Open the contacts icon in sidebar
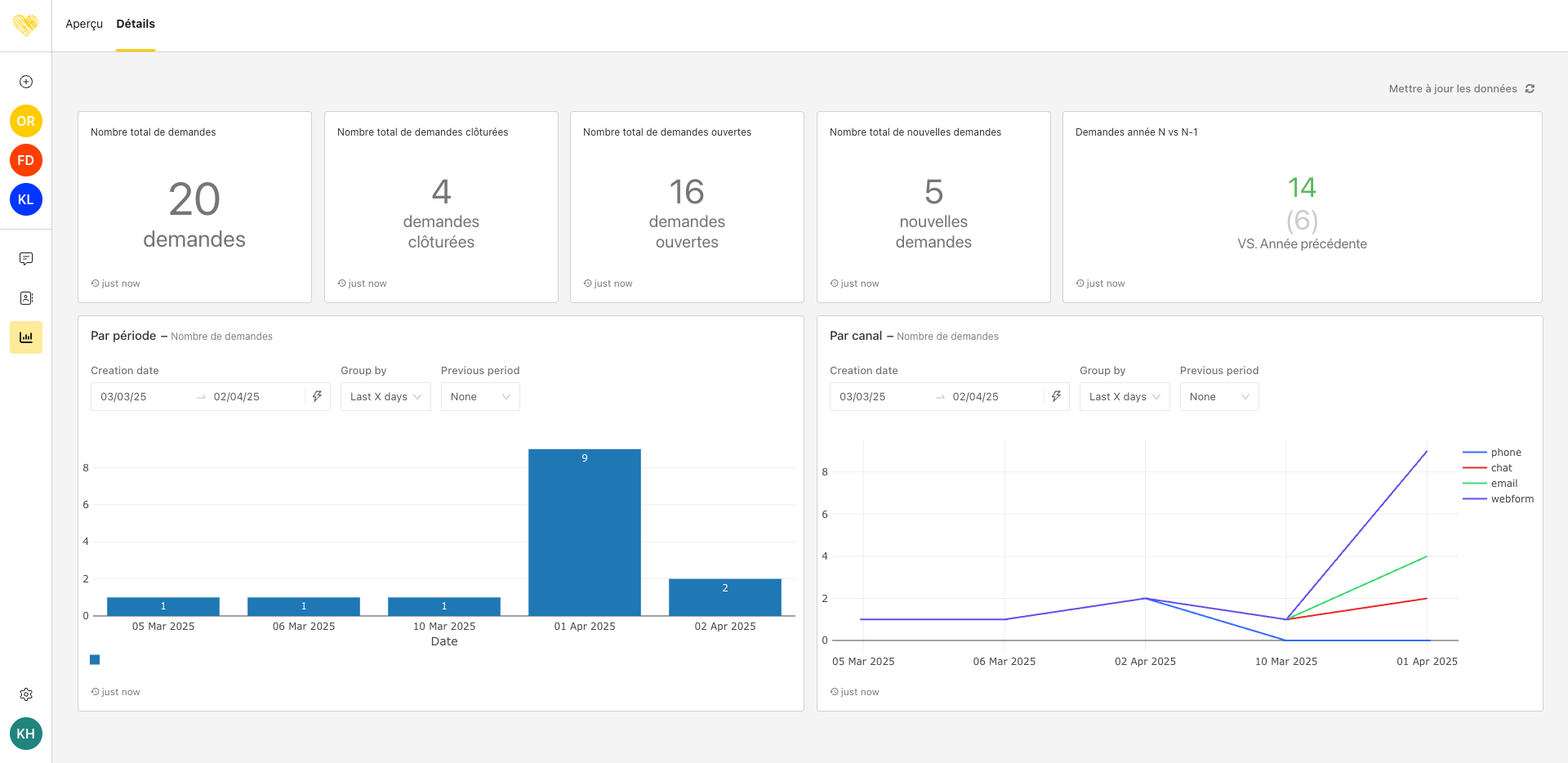Image resolution: width=1568 pixels, height=763 pixels. 26,298
